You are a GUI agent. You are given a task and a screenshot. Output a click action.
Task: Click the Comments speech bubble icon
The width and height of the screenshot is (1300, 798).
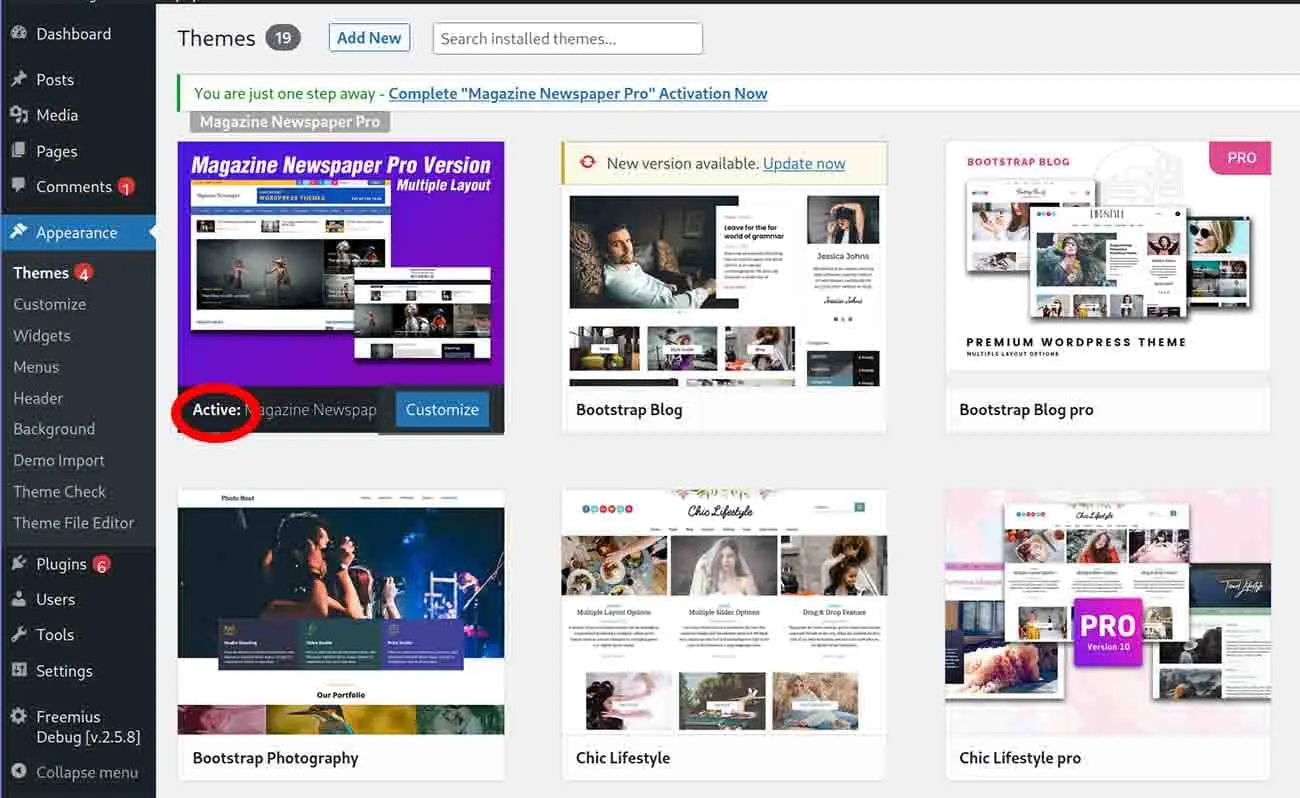click(x=18, y=186)
